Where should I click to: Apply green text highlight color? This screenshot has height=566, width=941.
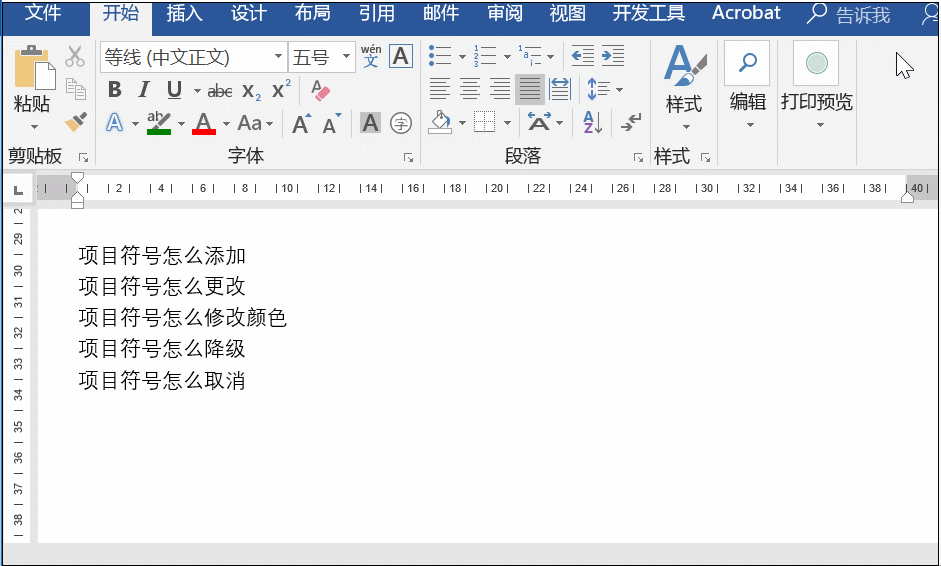[159, 123]
